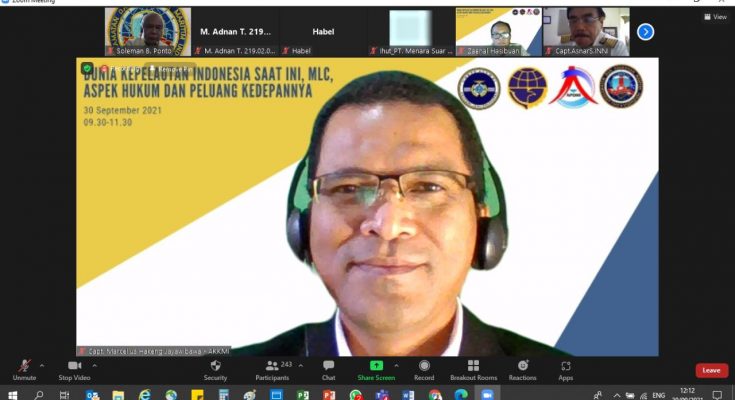
Task: Show hidden system tray icons
Action: point(617,395)
